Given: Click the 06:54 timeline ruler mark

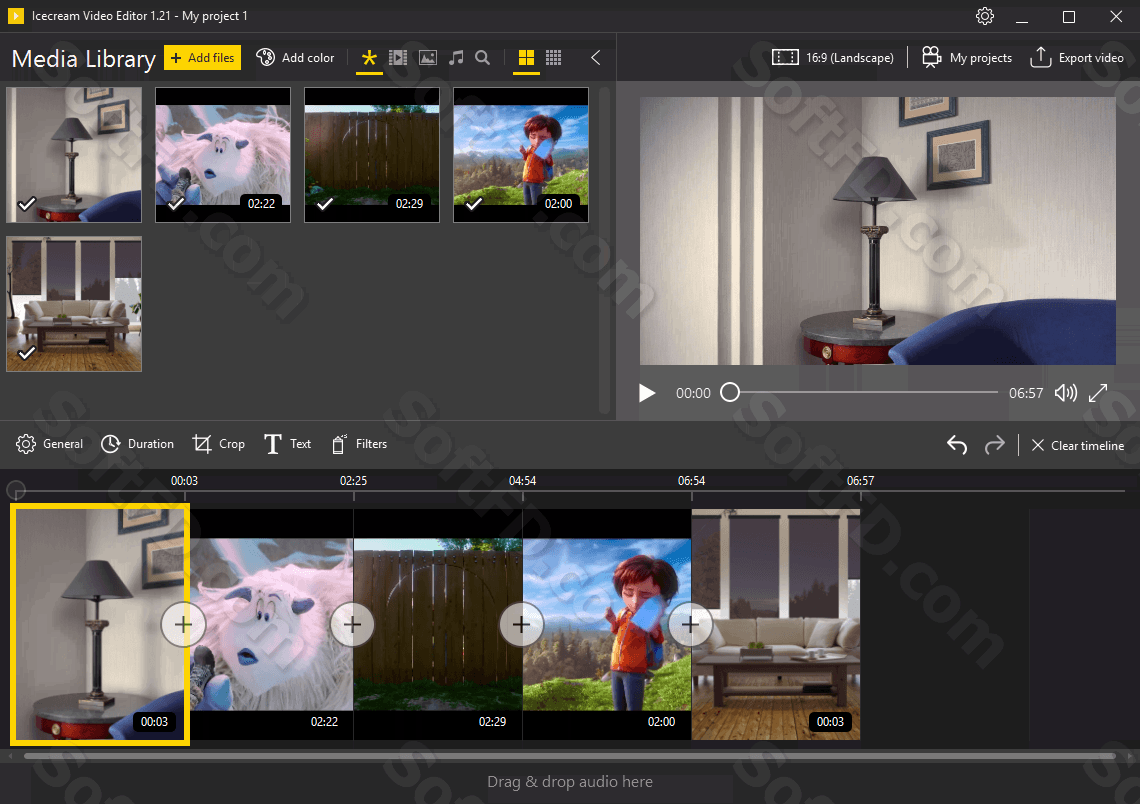Looking at the screenshot, I should pyautogui.click(x=691, y=481).
